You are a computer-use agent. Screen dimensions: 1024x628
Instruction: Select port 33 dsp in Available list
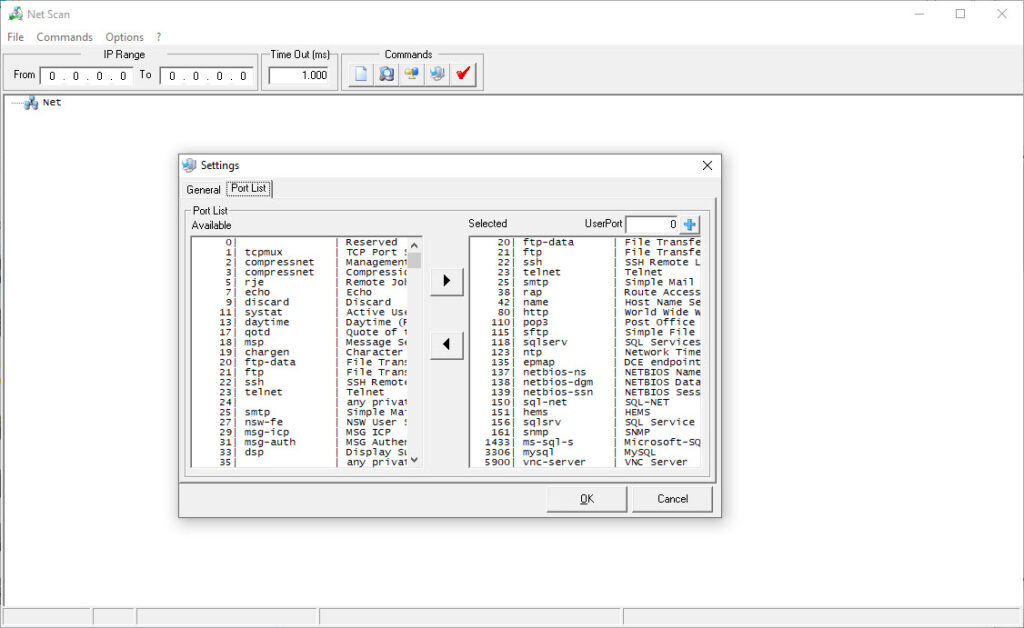(x=300, y=452)
